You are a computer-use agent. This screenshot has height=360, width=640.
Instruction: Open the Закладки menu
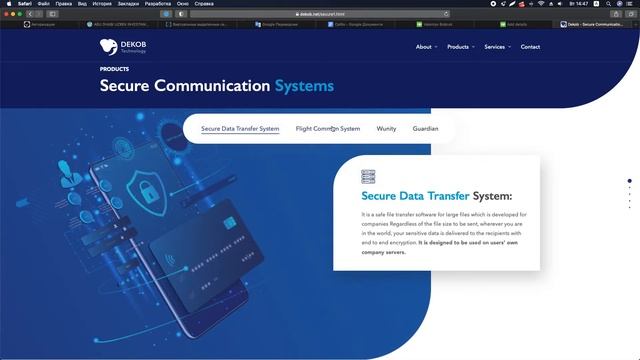[128, 4]
